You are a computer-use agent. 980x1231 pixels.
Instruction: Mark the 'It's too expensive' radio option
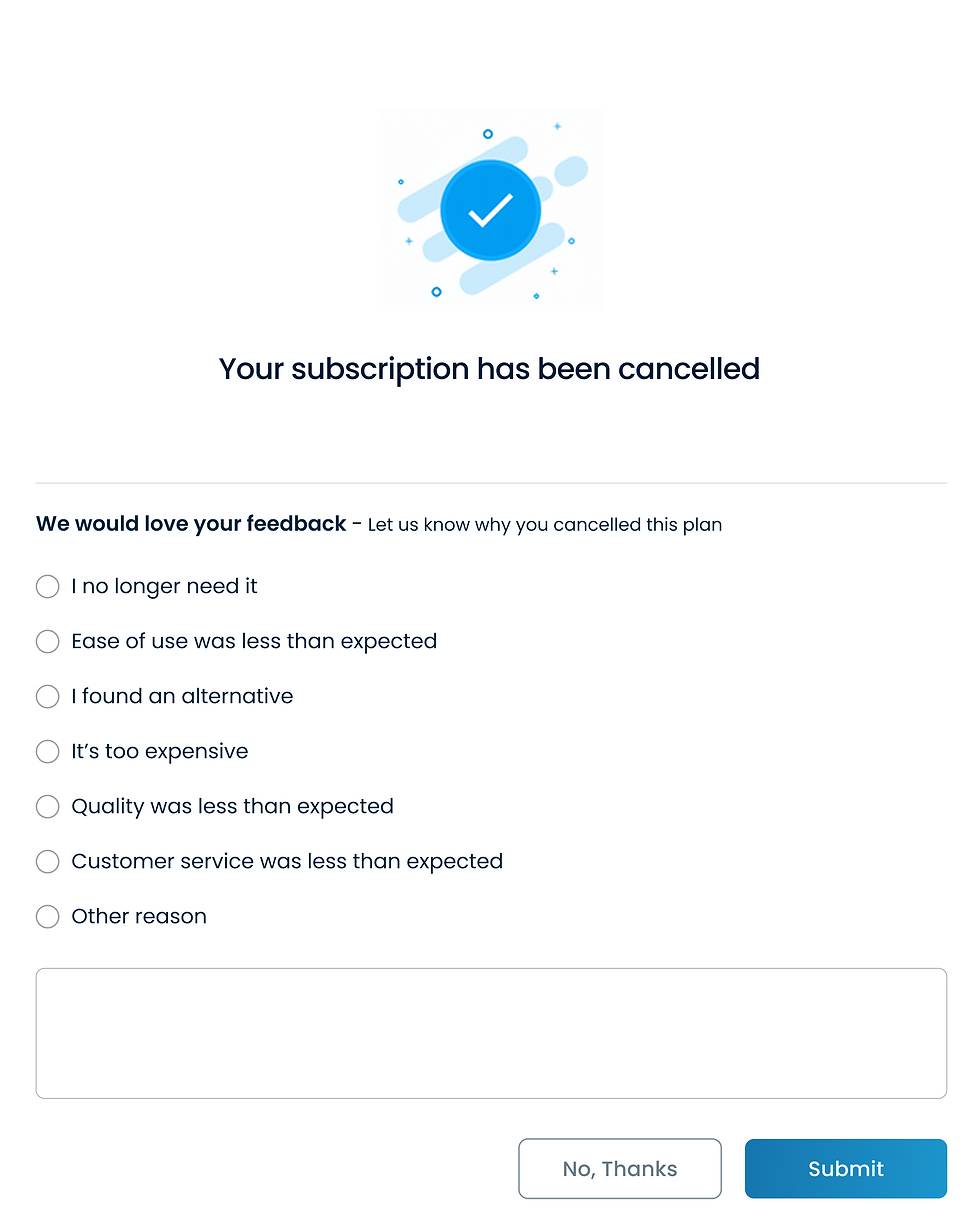[48, 752]
